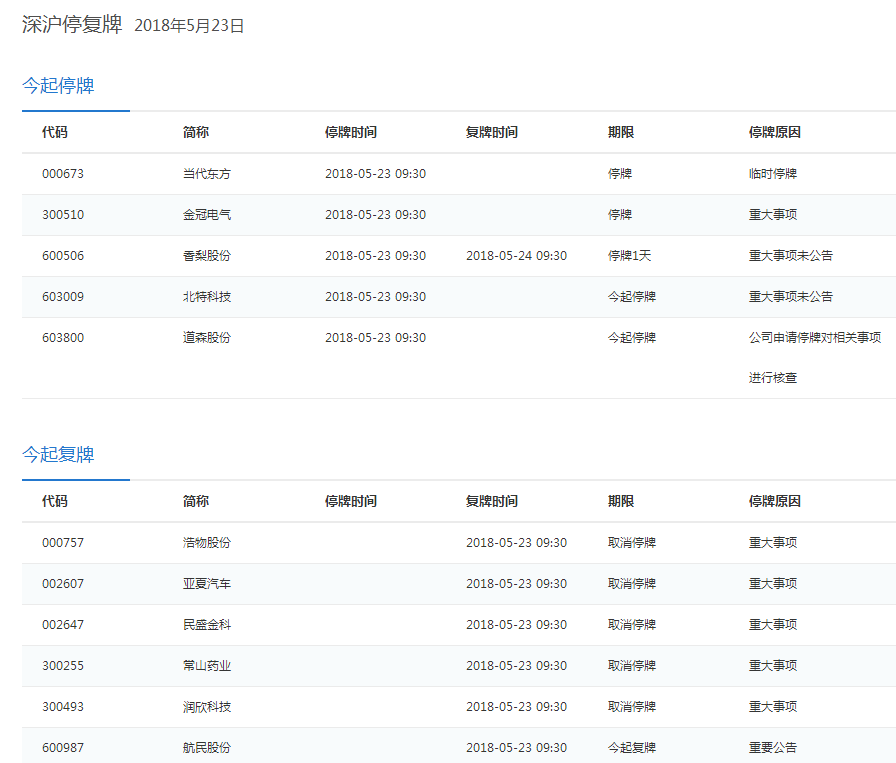896x763 pixels.
Task: Click stock code 300493
Action: 63,707
